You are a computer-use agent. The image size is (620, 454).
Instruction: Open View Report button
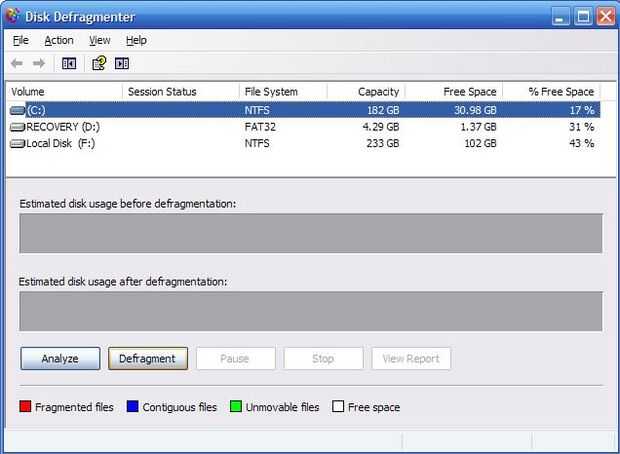[x=411, y=359]
